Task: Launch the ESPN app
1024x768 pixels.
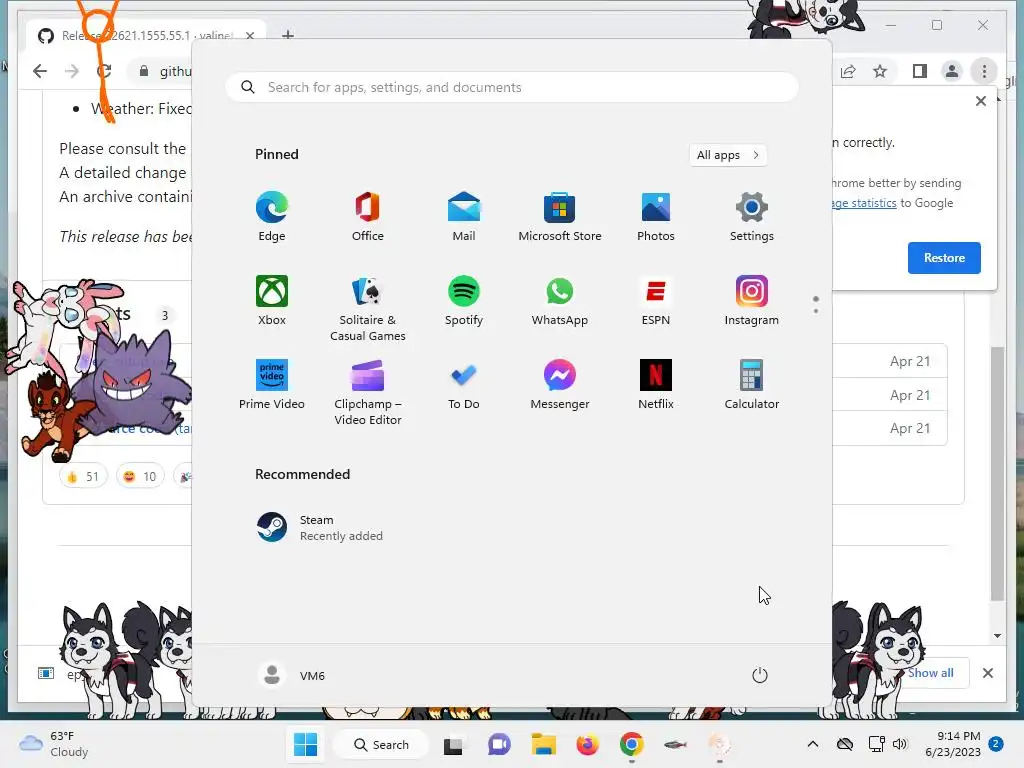Action: 656,300
